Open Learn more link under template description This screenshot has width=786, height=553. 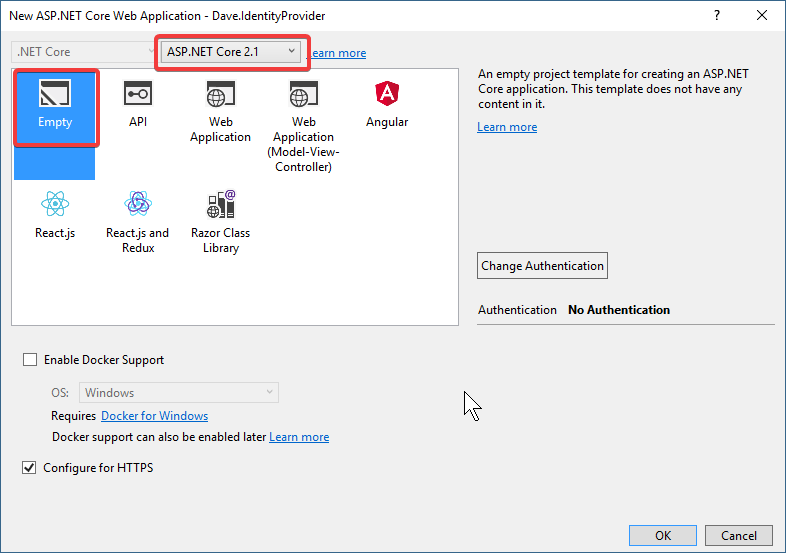[x=507, y=127]
